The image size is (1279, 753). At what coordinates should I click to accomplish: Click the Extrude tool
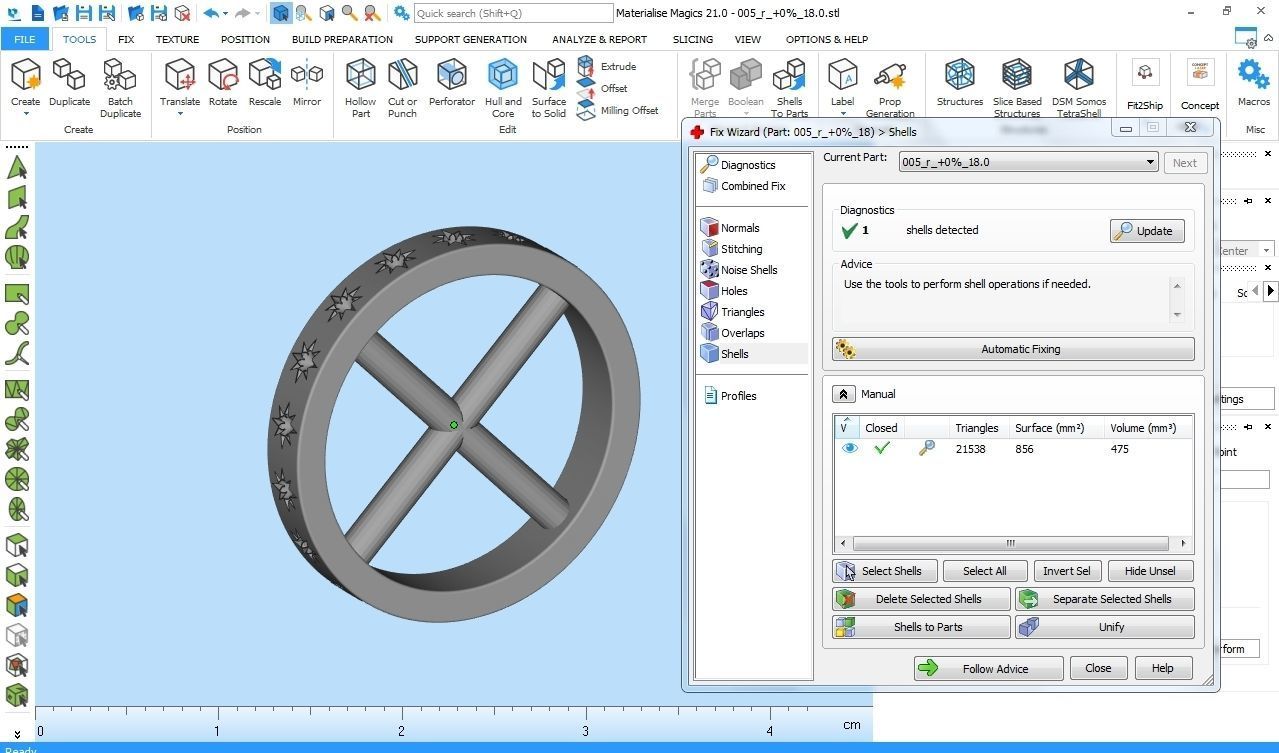tap(607, 66)
